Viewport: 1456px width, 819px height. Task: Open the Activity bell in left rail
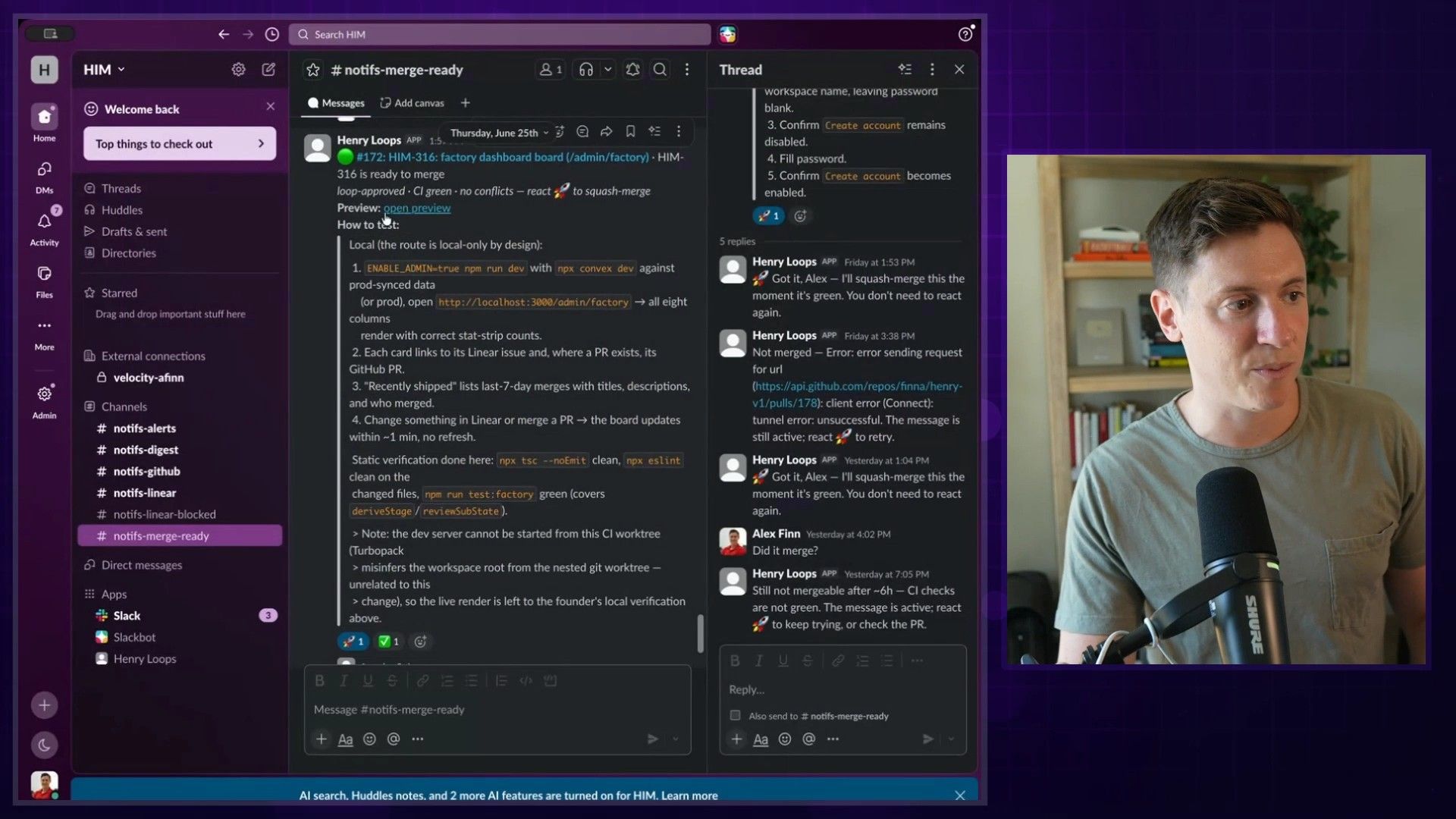44,228
